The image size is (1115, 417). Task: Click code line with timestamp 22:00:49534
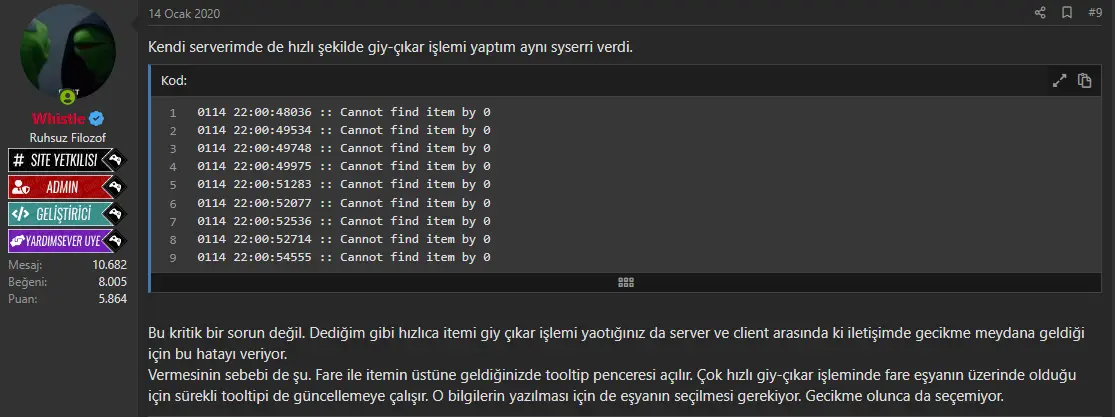(344, 130)
